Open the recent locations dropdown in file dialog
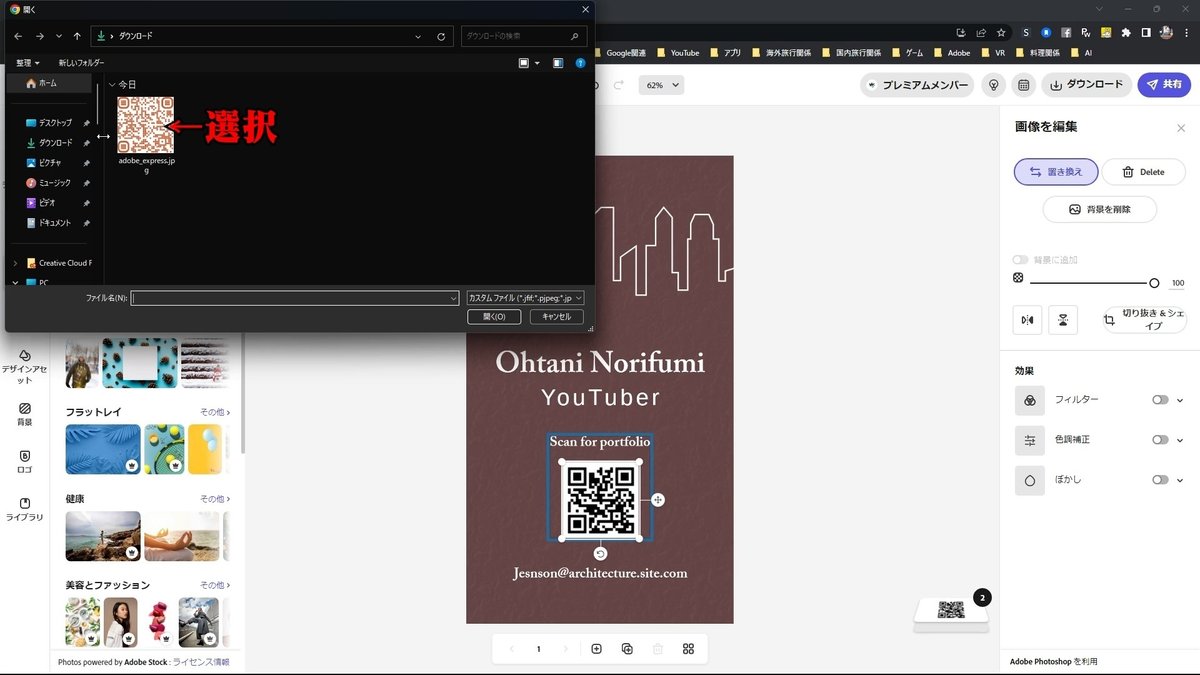This screenshot has width=1200, height=675. click(x=59, y=36)
